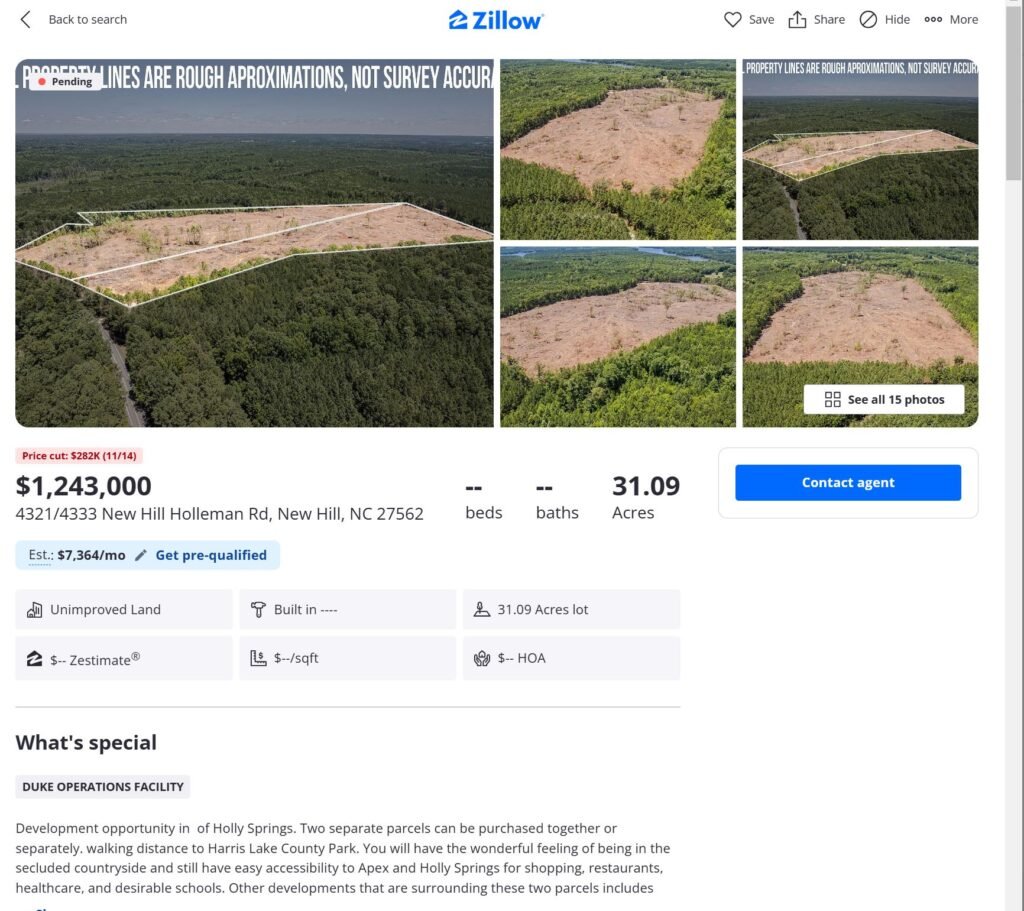Click the Zestimate logo icon
The image size is (1024, 911).
click(x=34, y=659)
